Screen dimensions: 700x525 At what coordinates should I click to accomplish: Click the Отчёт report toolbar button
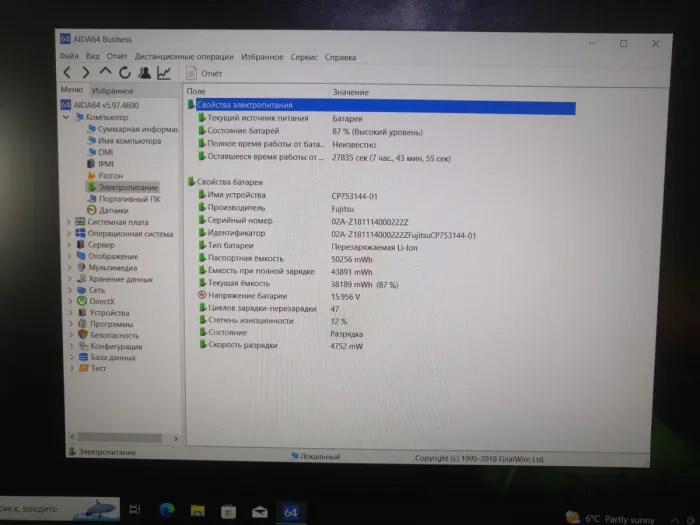pyautogui.click(x=205, y=73)
